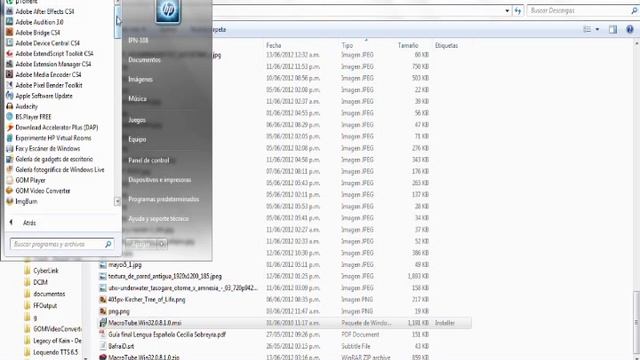
Task: Open Equipo in the Start menu
Action: 137,140
